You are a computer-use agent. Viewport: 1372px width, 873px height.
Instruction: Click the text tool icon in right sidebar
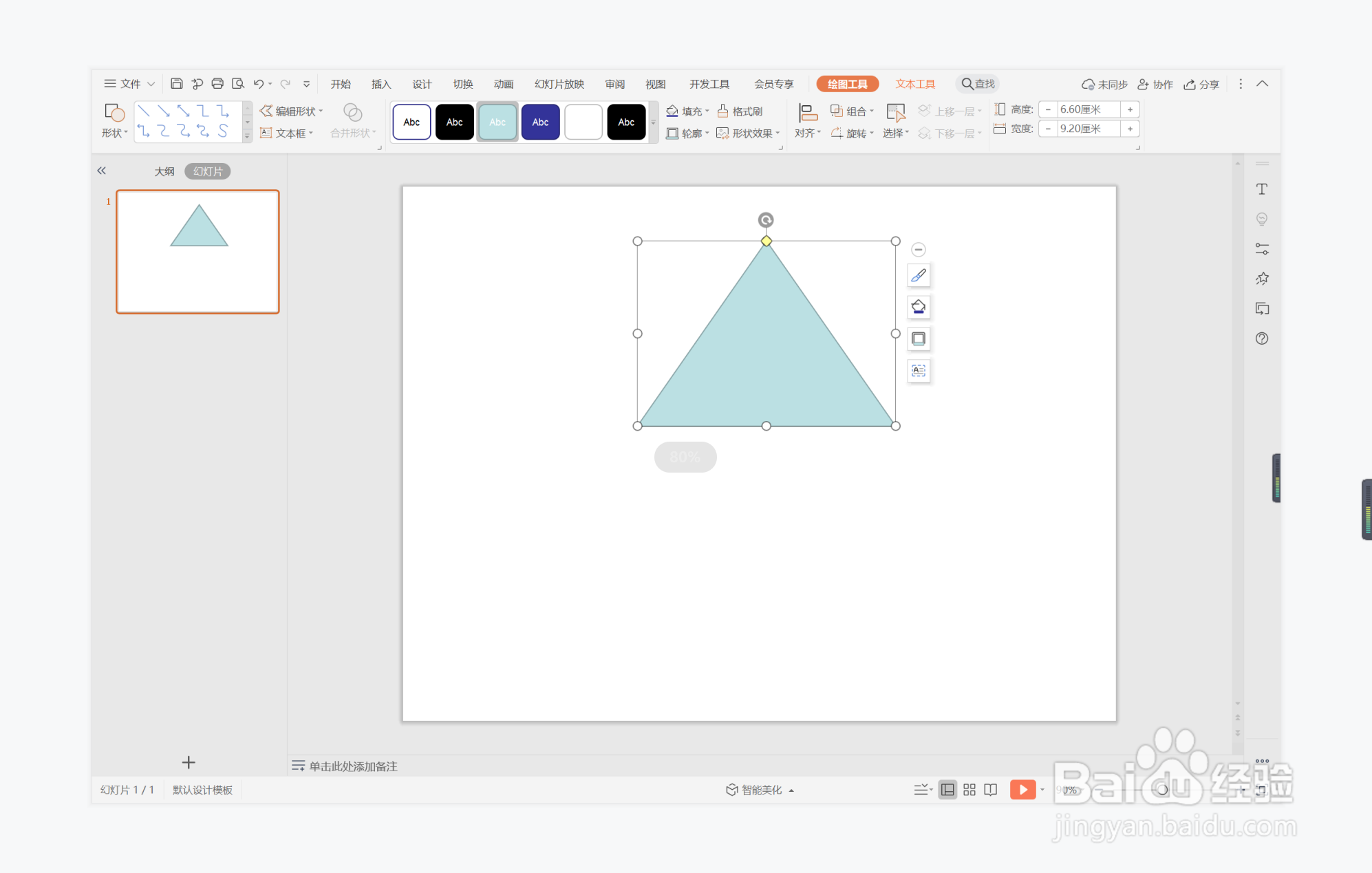coord(1261,189)
